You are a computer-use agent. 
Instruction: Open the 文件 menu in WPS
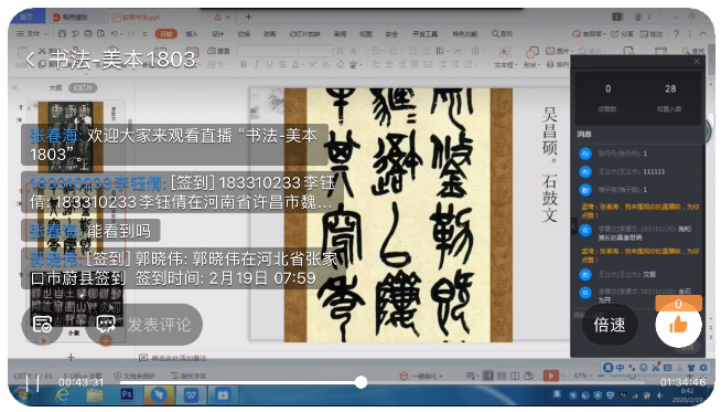[x=33, y=34]
